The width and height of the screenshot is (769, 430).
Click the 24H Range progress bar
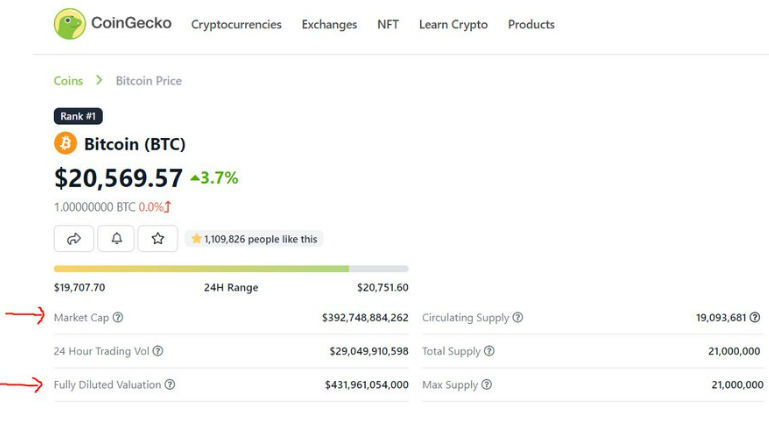pyautogui.click(x=231, y=269)
